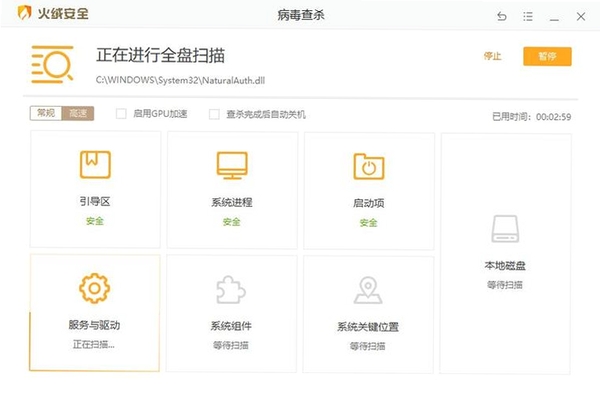This screenshot has height=395, width=600.
Task: Click the 安全 status under 系统进程
Action: [x=232, y=222]
